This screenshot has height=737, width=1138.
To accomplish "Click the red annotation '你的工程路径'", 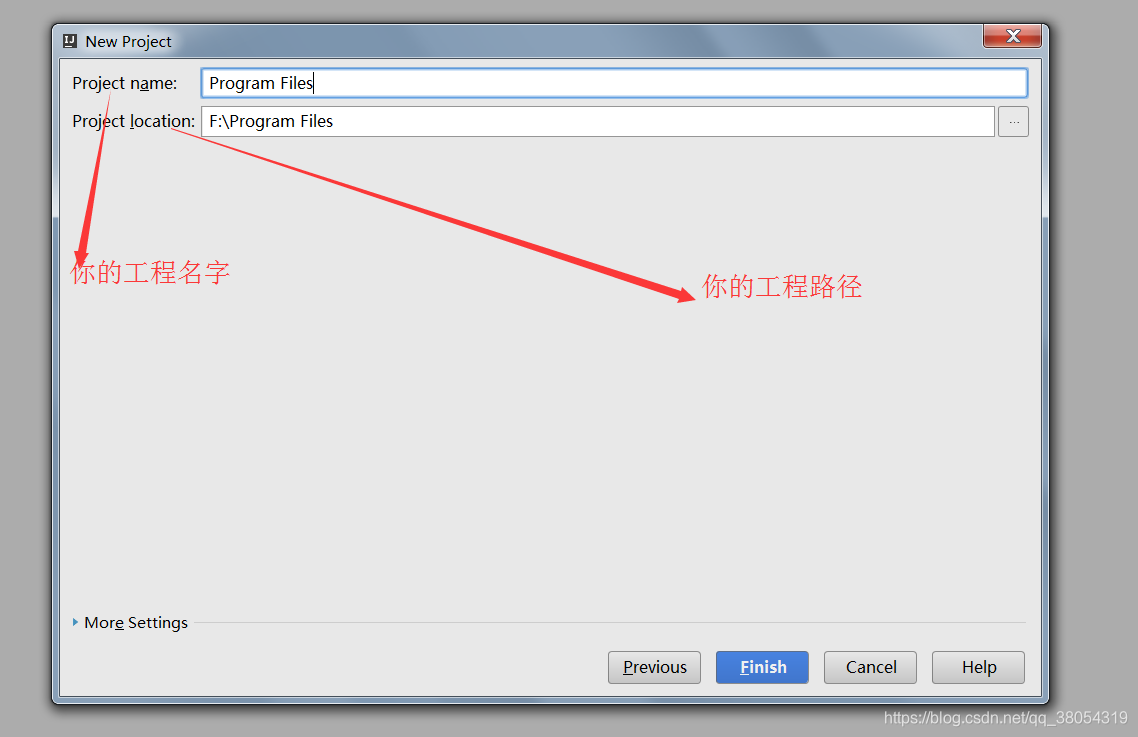I will 782,287.
